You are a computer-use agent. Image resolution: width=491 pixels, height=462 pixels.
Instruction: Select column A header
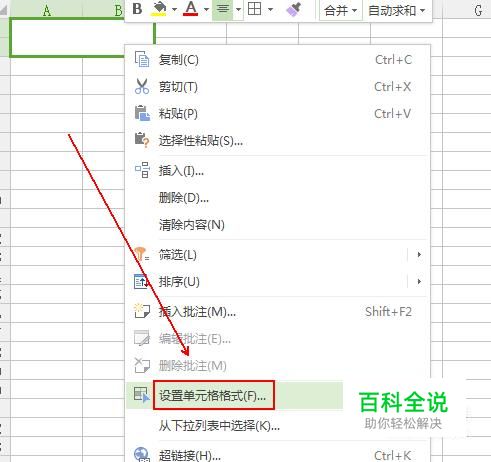[x=46, y=10]
